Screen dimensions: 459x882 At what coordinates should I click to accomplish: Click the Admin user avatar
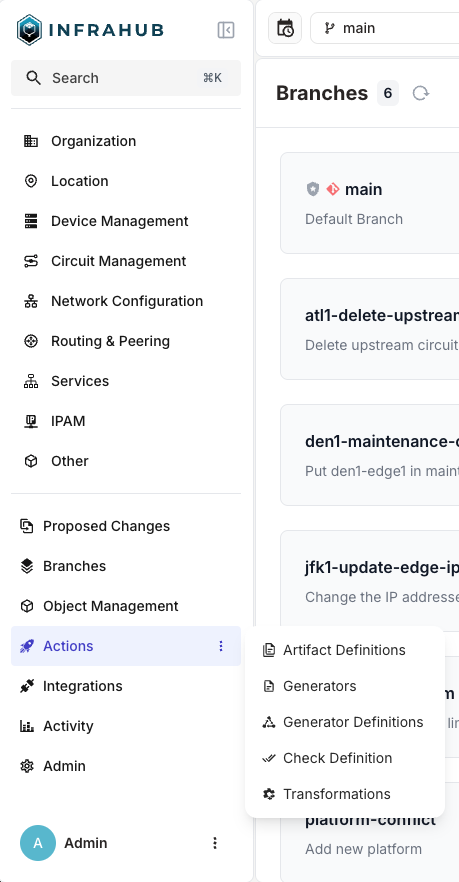38,843
